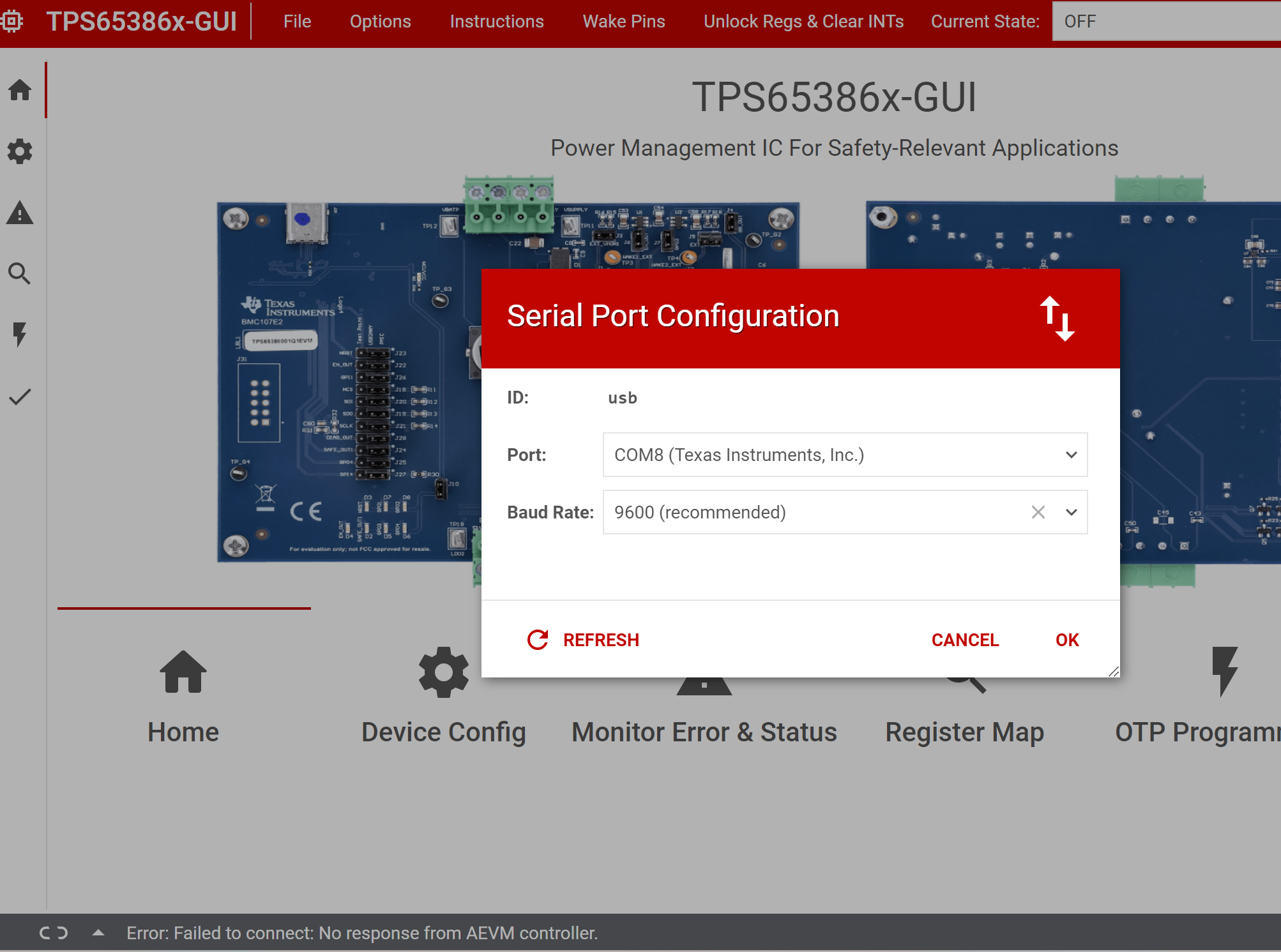Screen dimensions: 1281x952
Task: Expand the Baud Rate dropdown arrow
Action: tap(1072, 512)
